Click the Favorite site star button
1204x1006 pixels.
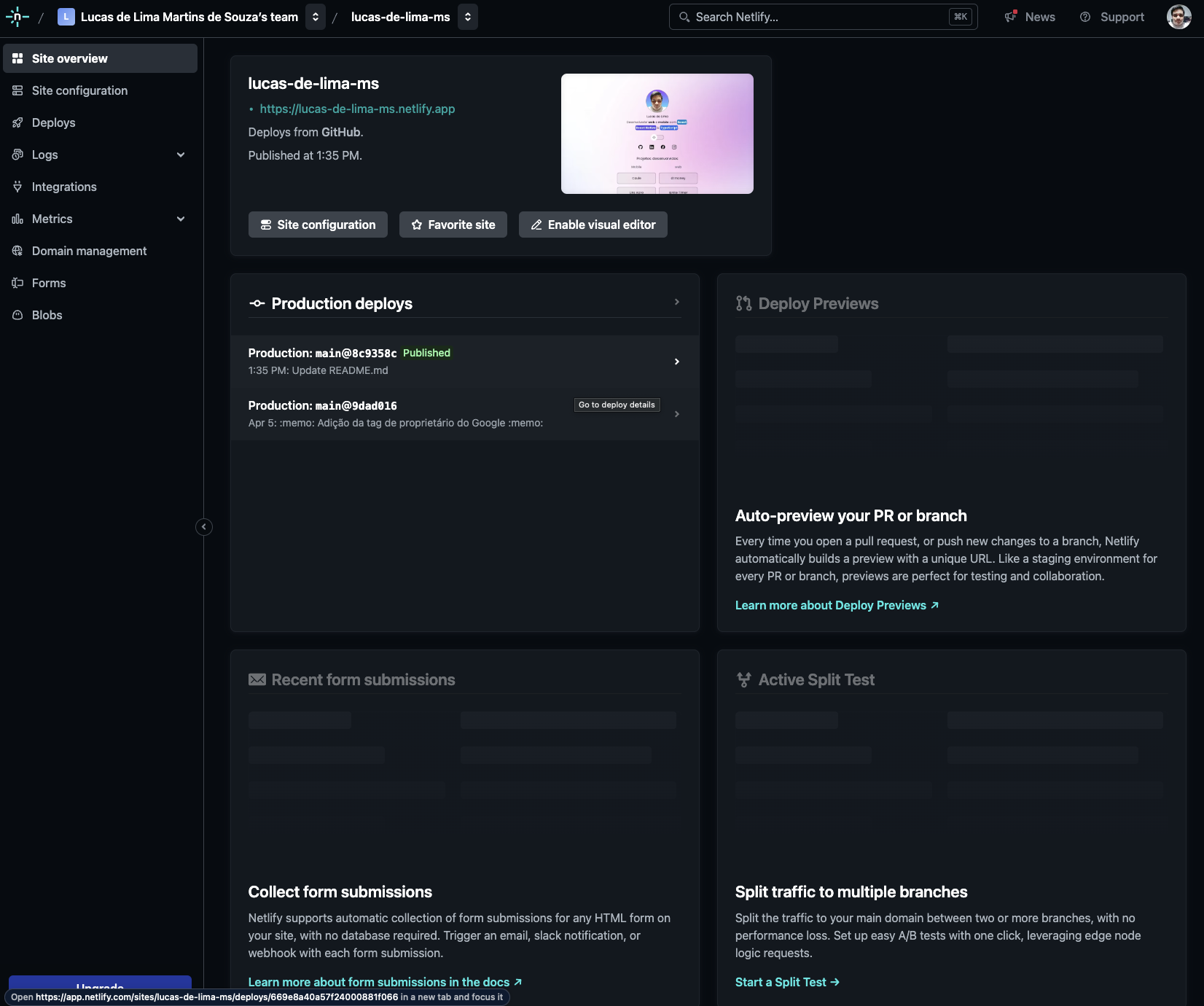coord(453,225)
